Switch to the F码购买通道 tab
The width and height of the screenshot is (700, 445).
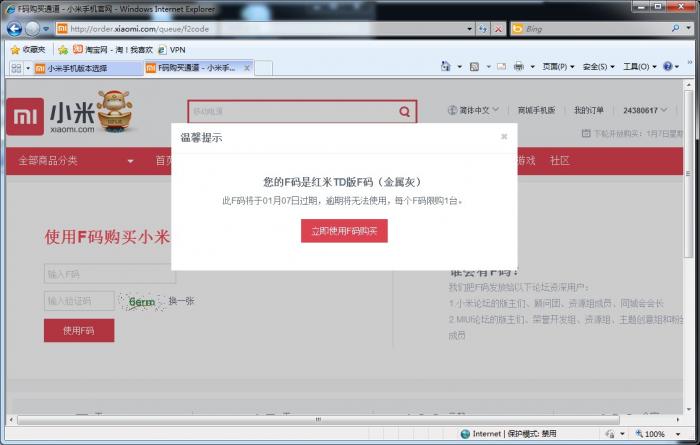tap(199, 68)
